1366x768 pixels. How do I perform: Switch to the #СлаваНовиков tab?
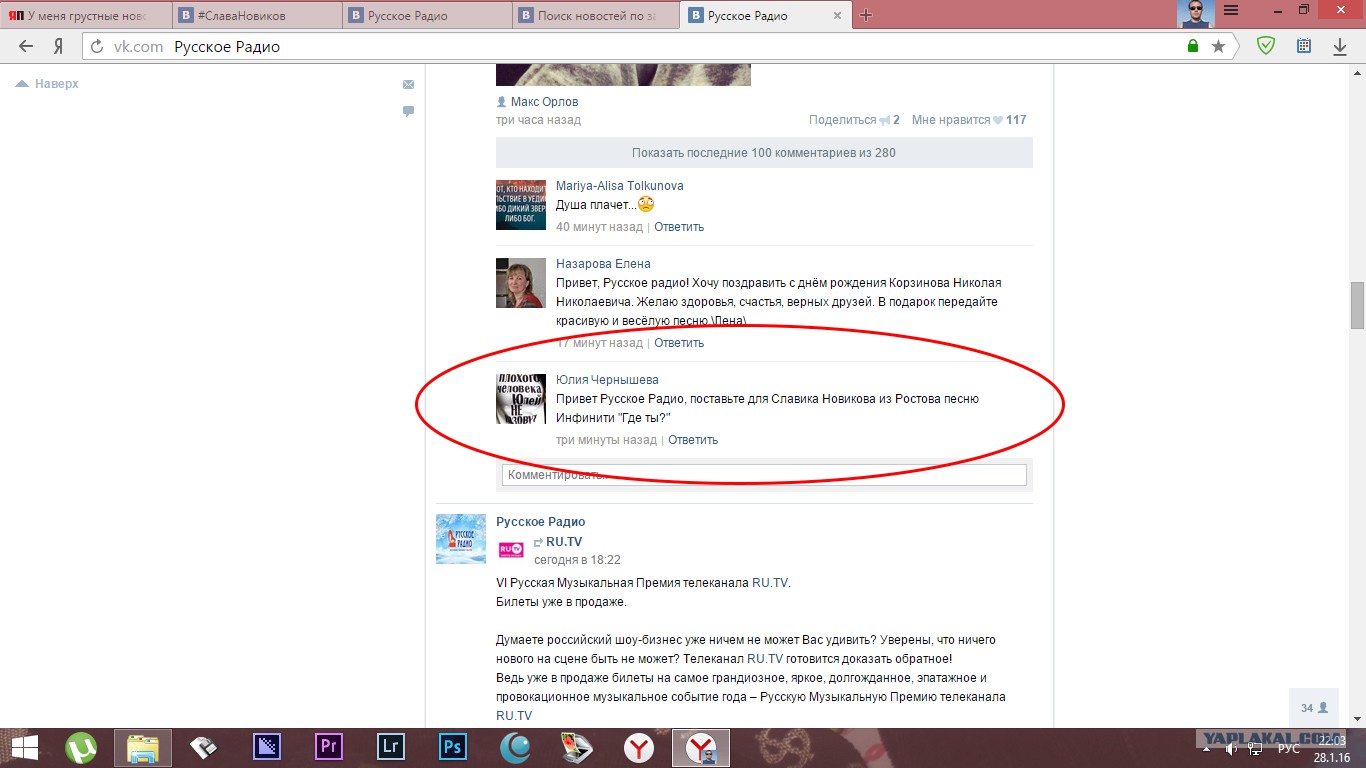[257, 15]
